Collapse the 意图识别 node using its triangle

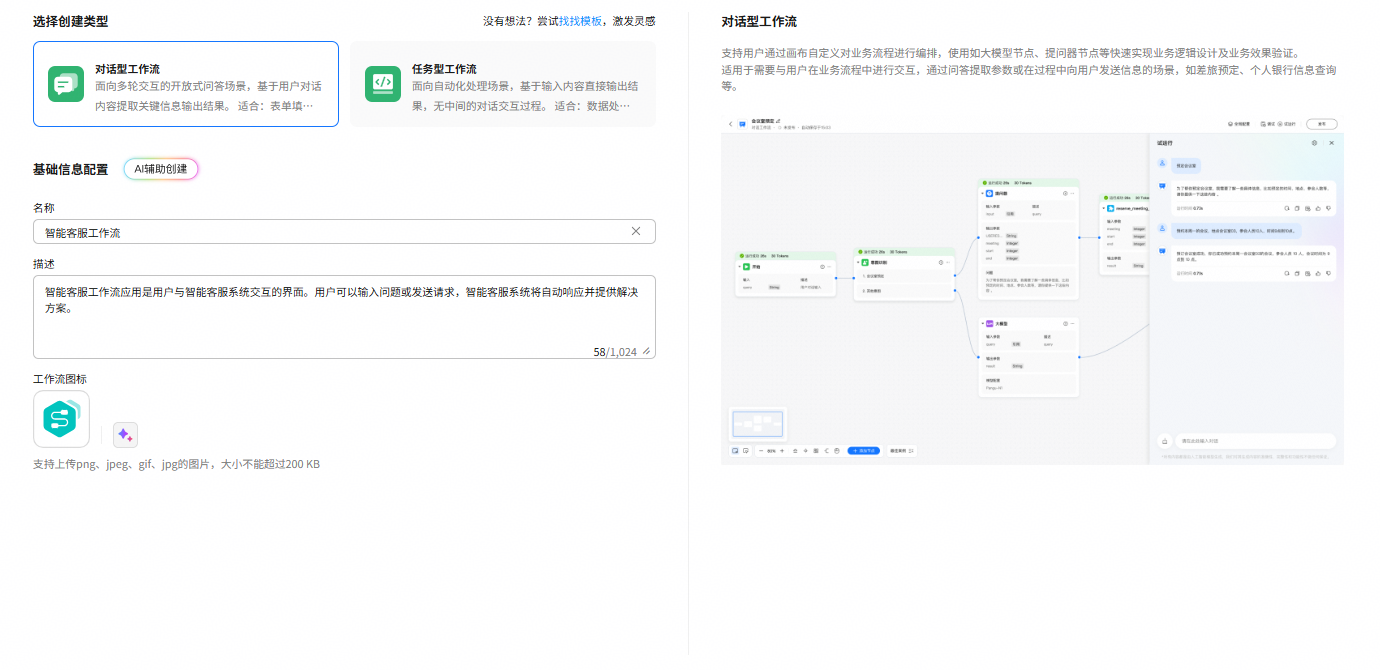point(858,263)
